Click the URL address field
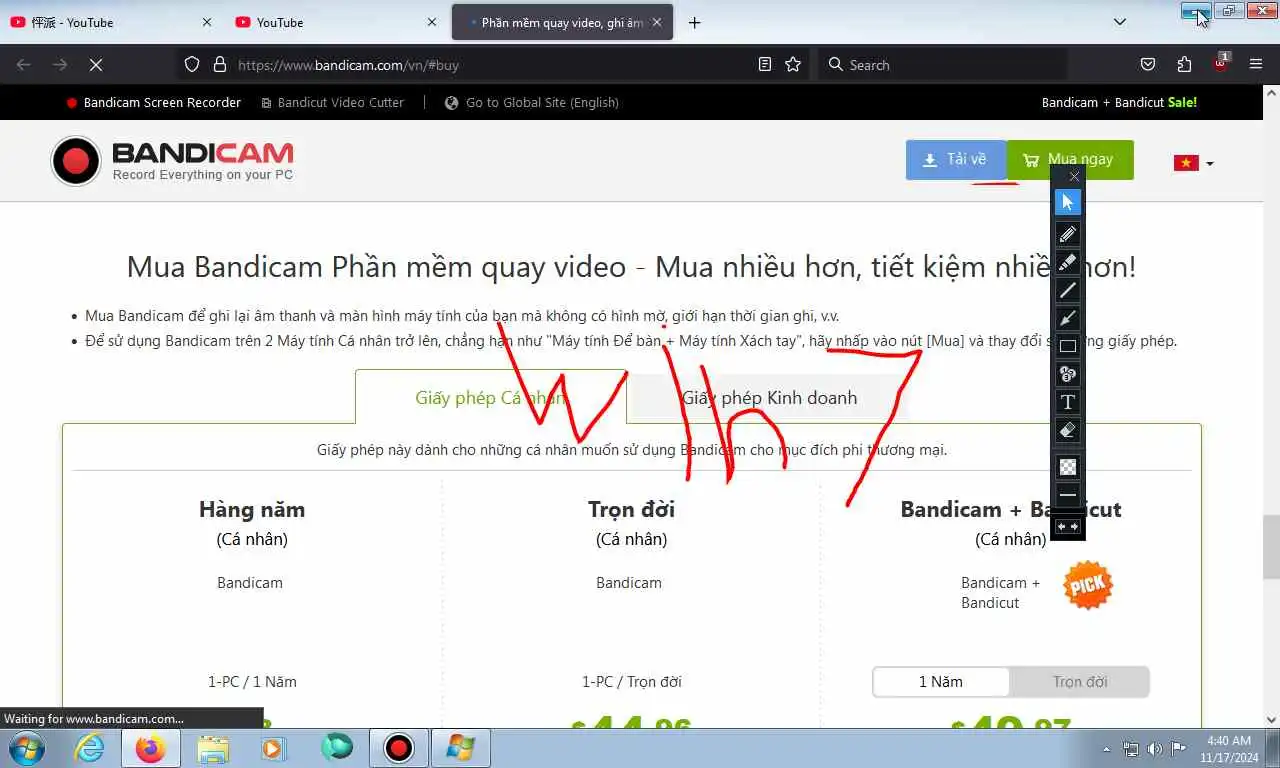 [x=490, y=64]
